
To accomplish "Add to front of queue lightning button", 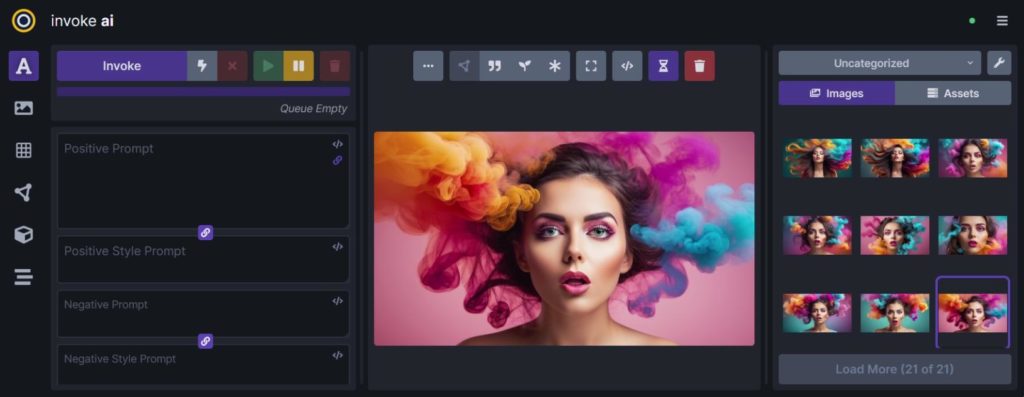I will click(x=202, y=66).
